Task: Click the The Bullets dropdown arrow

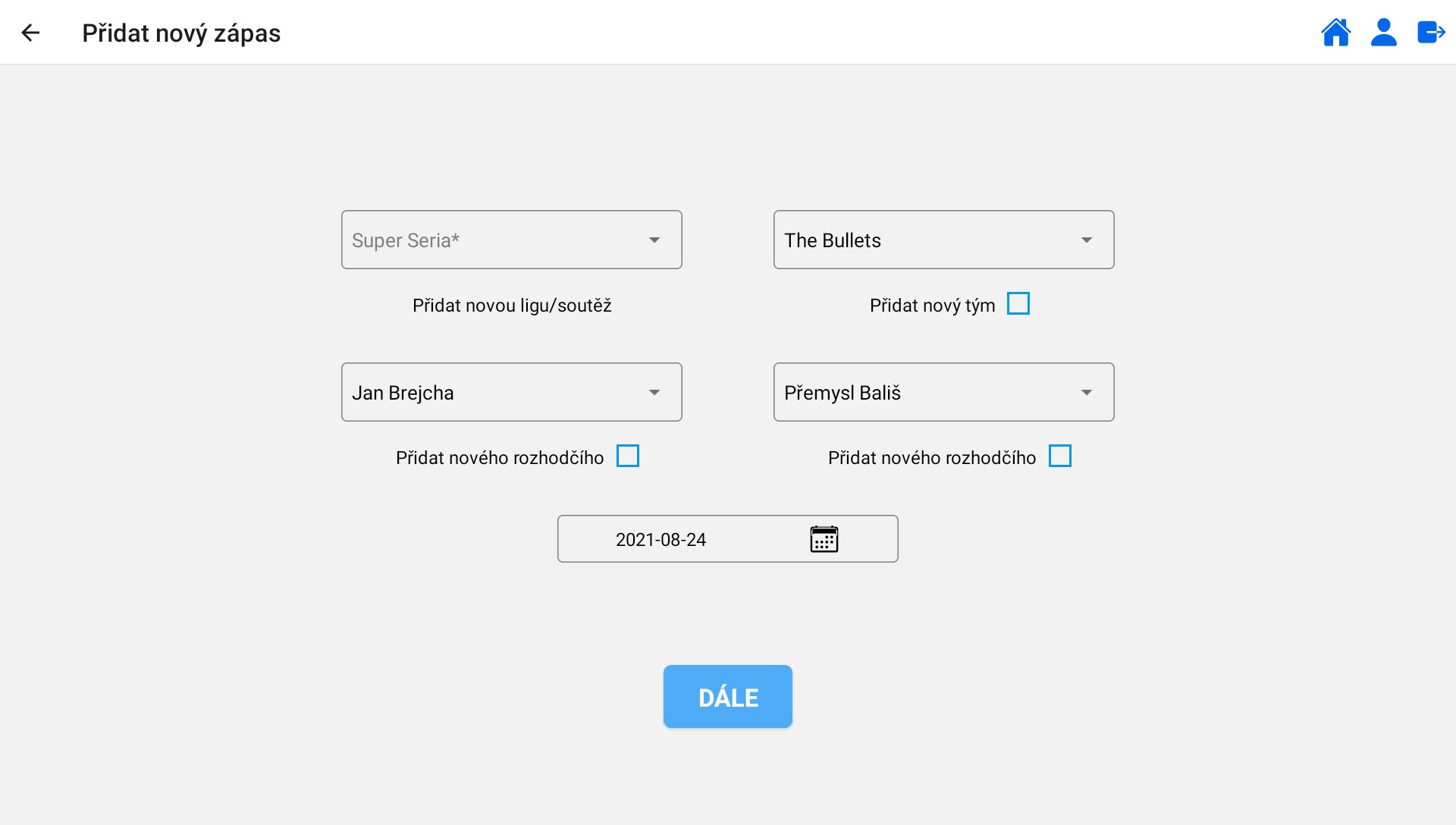Action: point(1087,240)
